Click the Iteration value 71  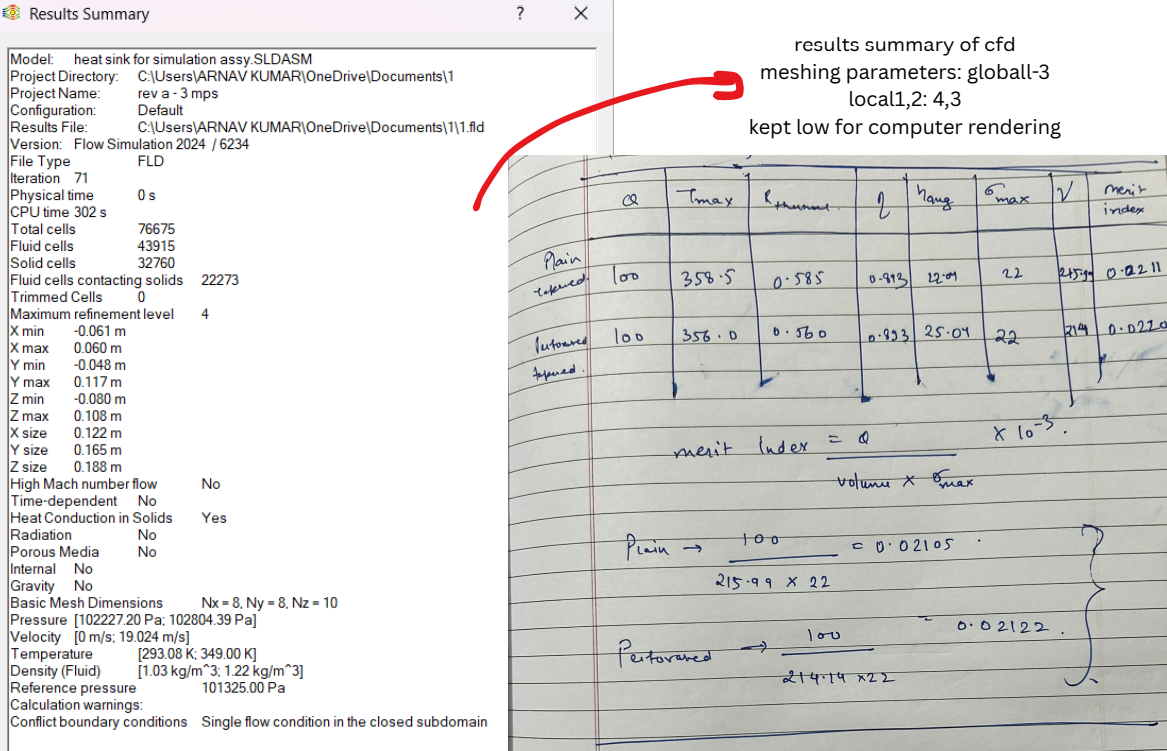[81, 179]
